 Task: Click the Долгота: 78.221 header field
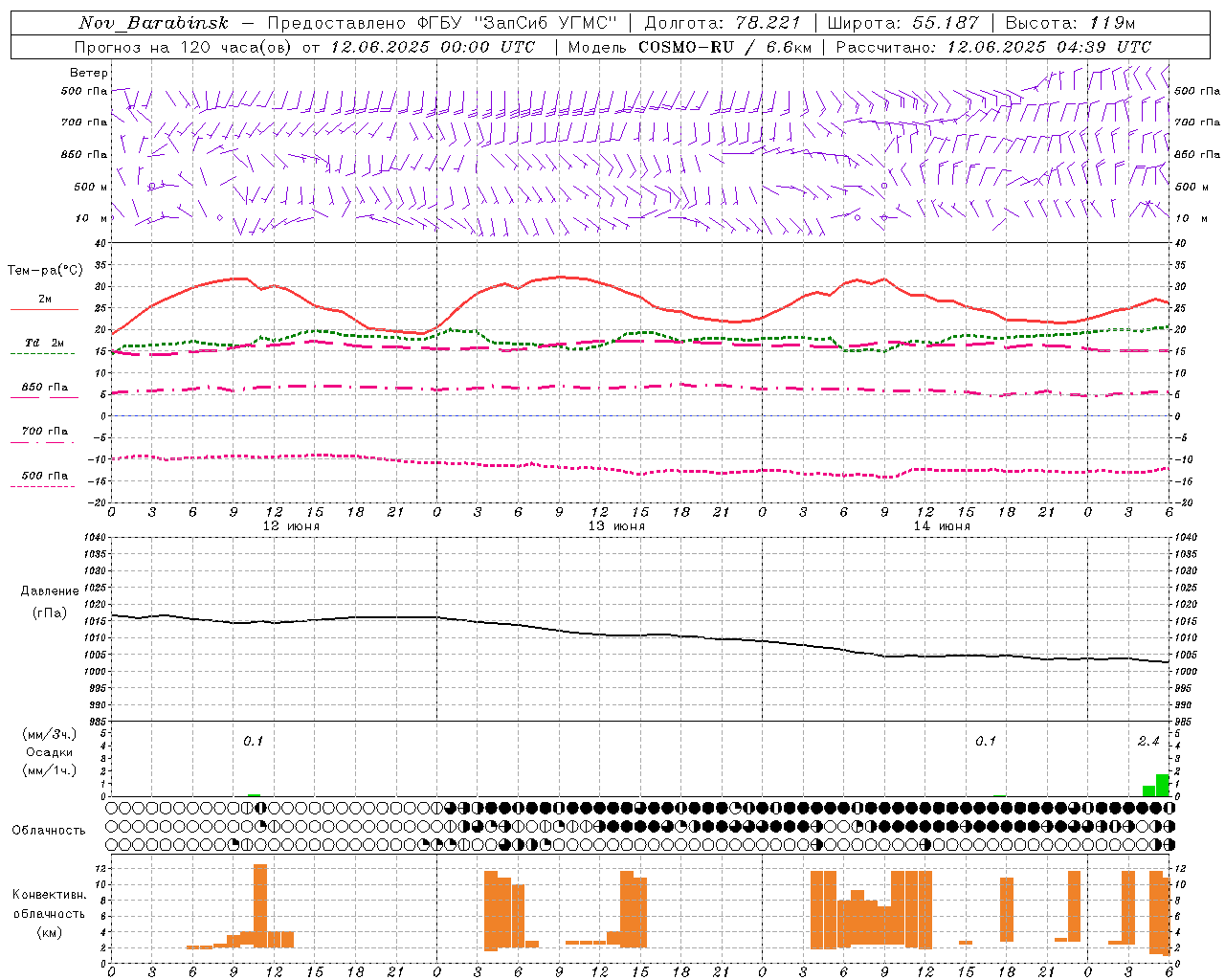coord(722,23)
